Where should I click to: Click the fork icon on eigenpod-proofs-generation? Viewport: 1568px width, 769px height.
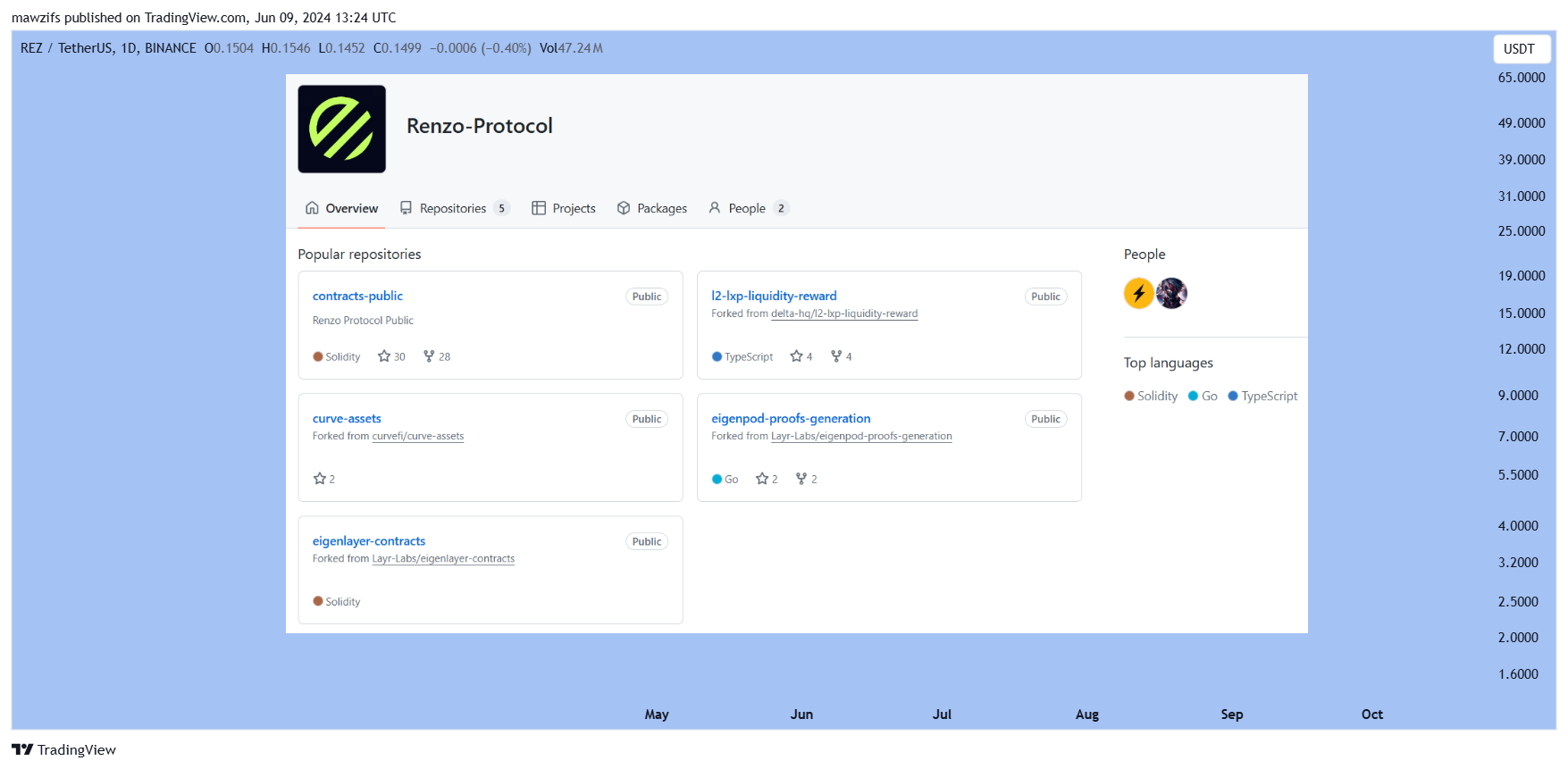(801, 479)
